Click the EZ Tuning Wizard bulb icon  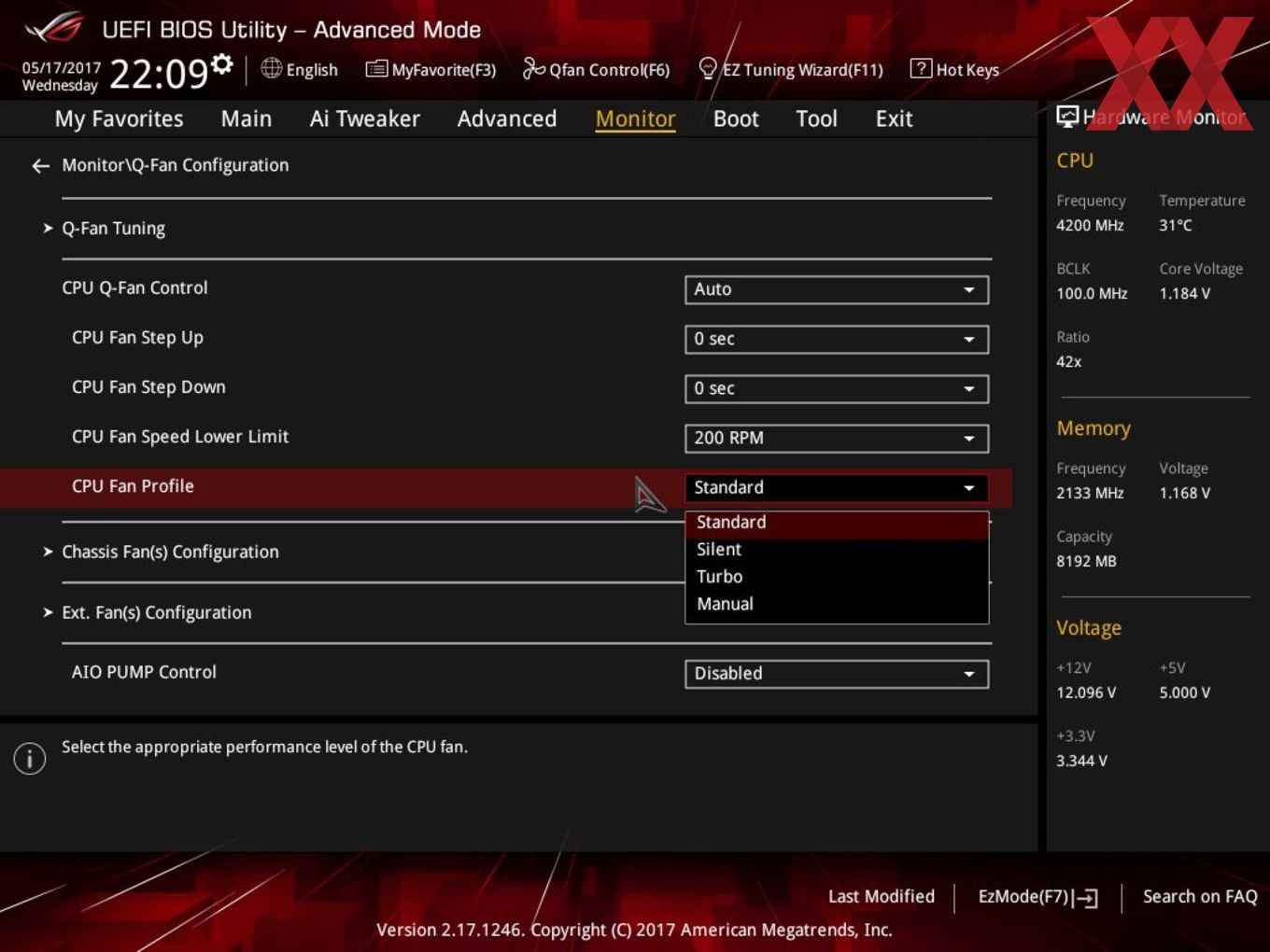708,68
